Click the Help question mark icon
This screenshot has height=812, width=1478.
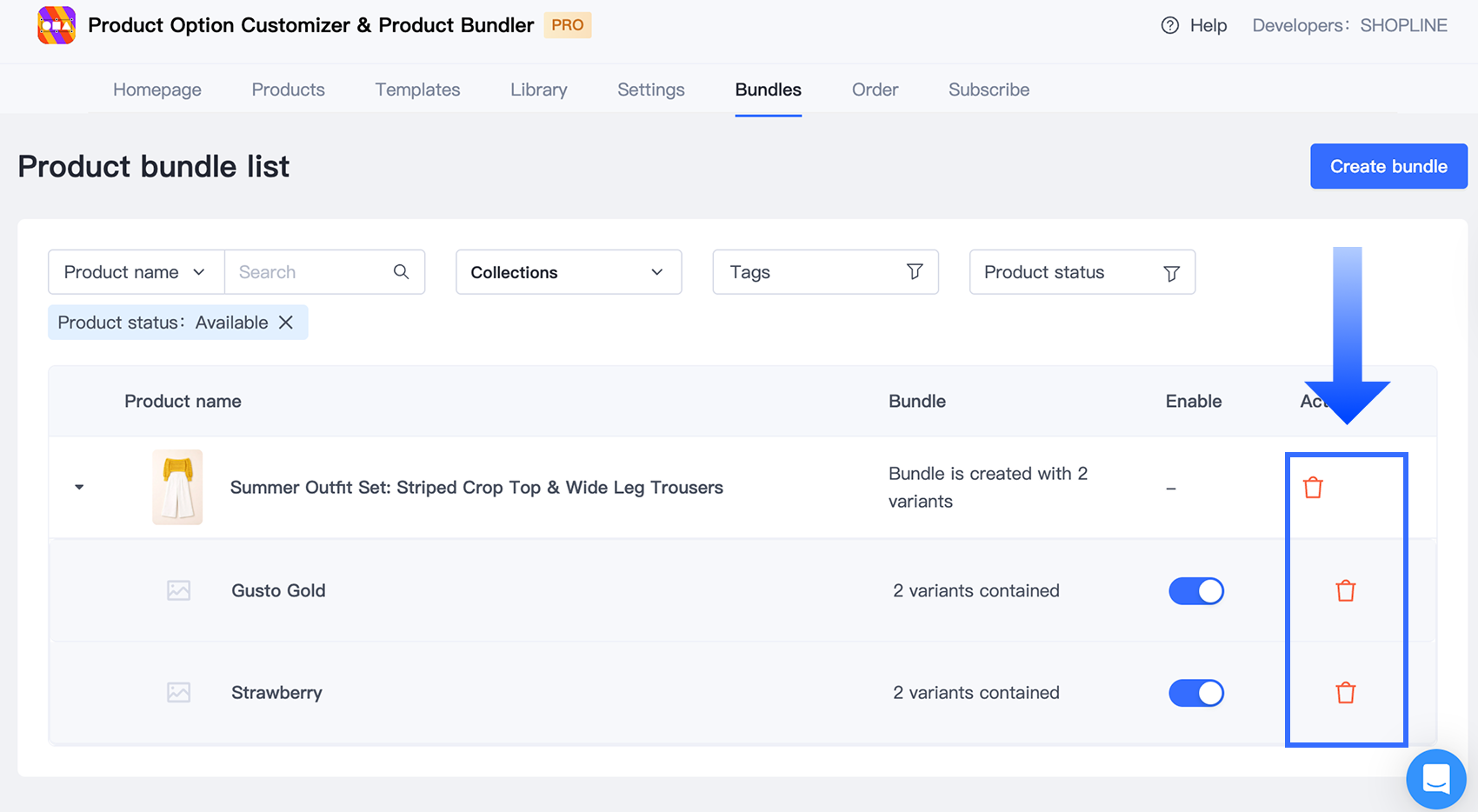pos(1170,25)
